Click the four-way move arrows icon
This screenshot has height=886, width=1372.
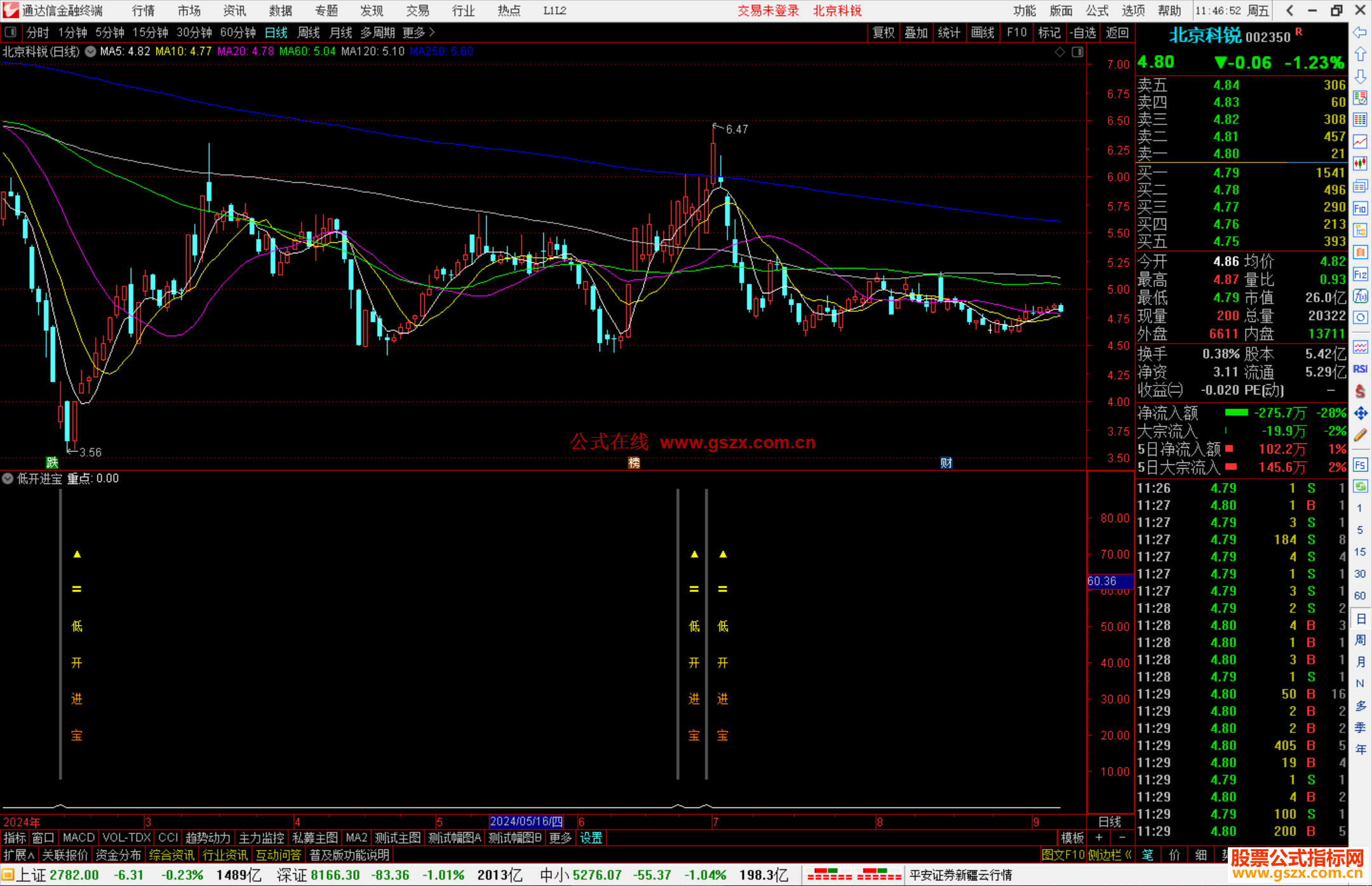[x=1360, y=413]
